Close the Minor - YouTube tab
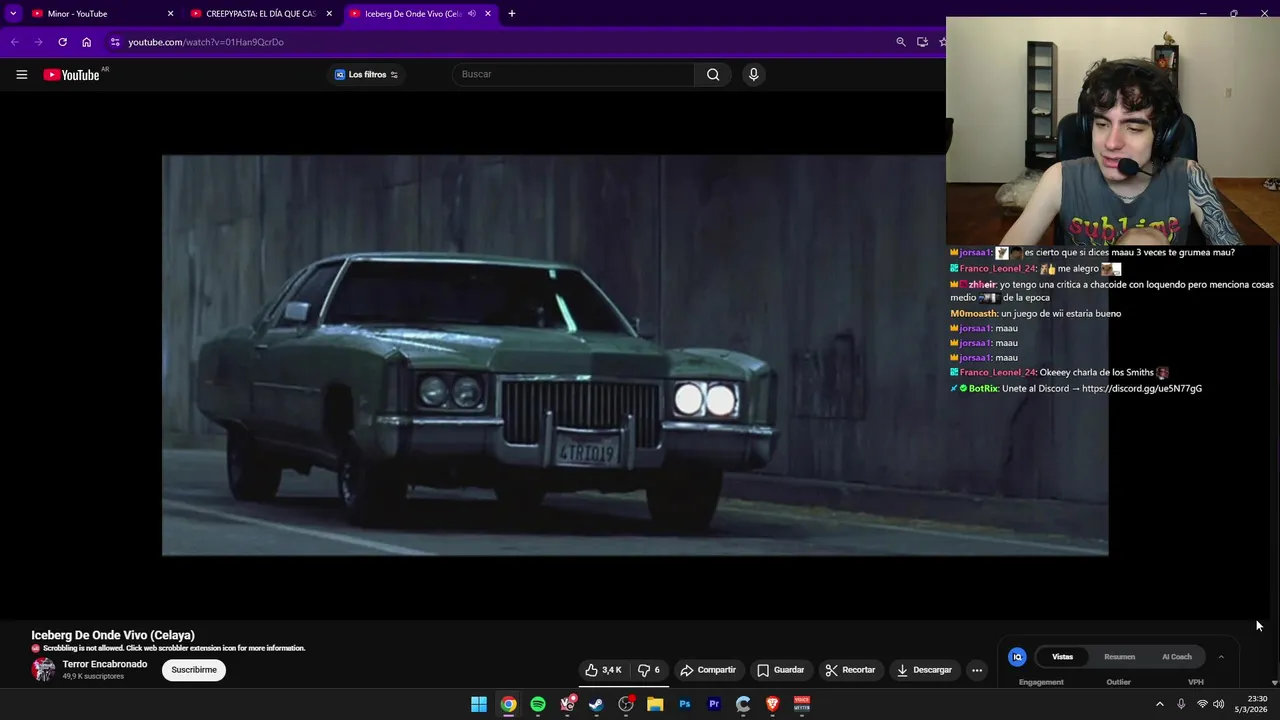Image resolution: width=1280 pixels, height=720 pixels. point(170,14)
